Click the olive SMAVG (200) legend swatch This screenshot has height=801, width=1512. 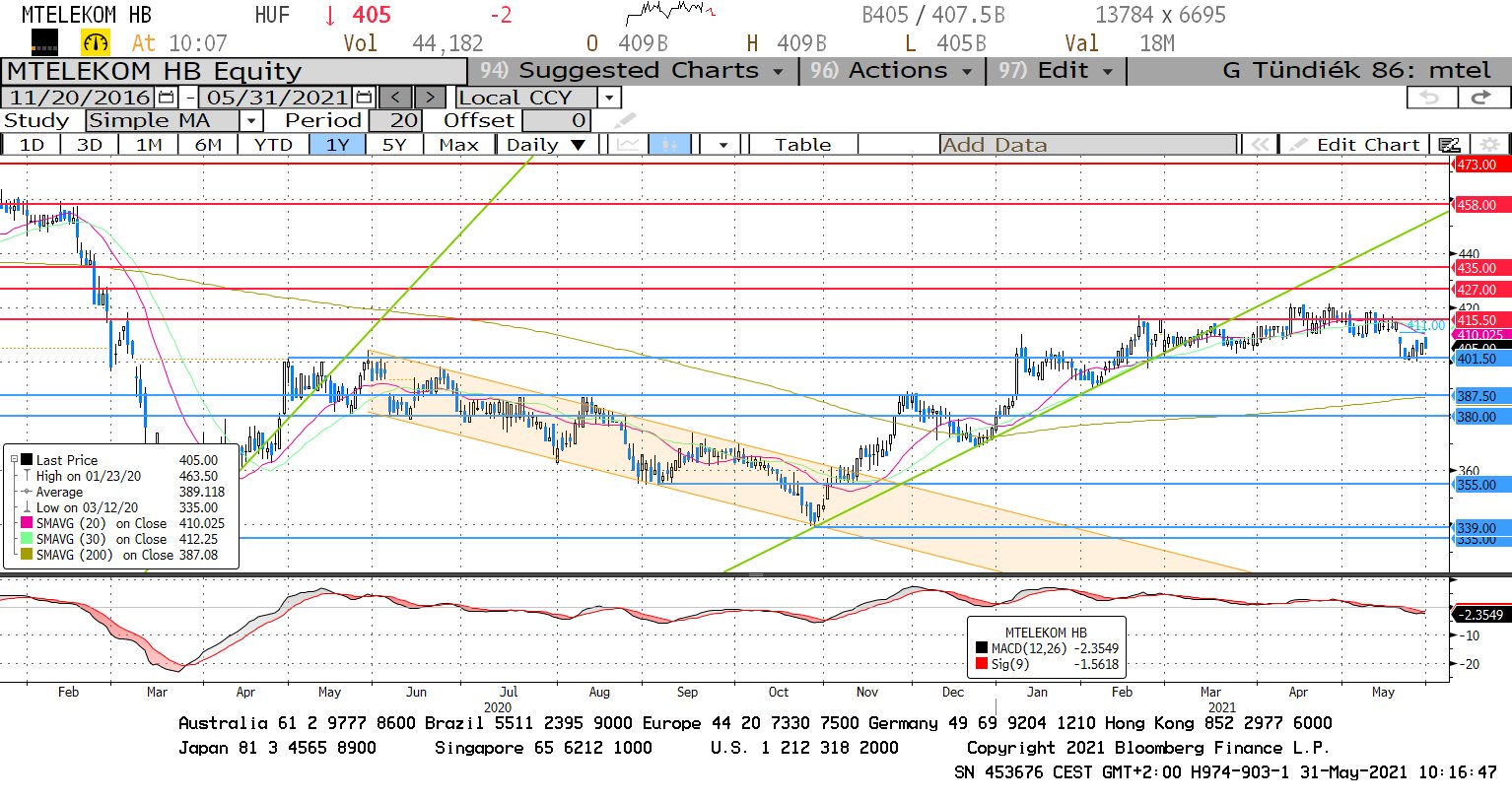(27, 555)
